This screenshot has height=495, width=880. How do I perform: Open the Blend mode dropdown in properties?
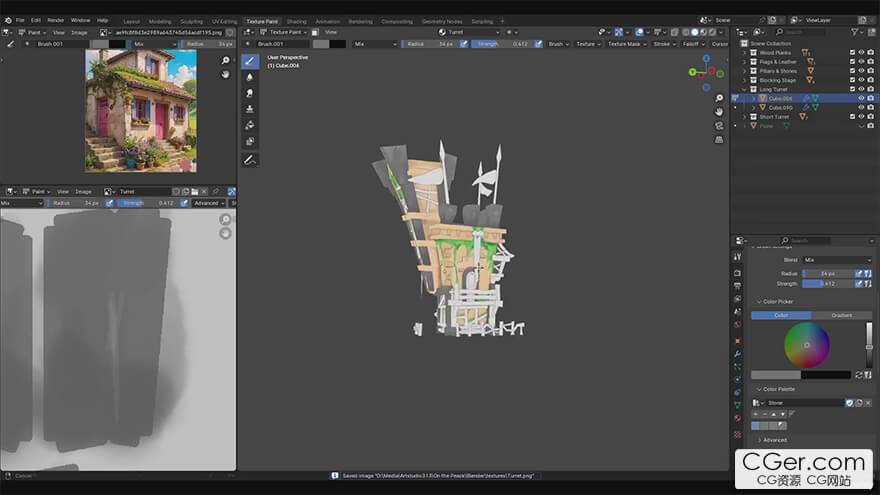pyautogui.click(x=837, y=259)
